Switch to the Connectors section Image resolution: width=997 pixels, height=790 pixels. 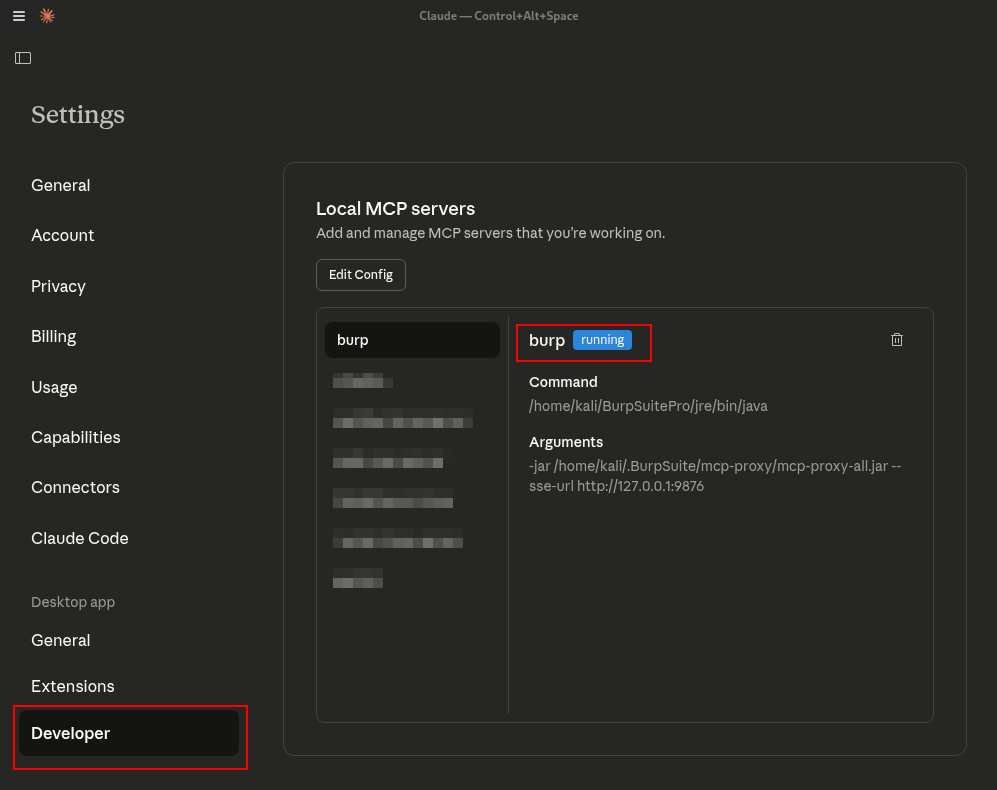pyautogui.click(x=75, y=487)
